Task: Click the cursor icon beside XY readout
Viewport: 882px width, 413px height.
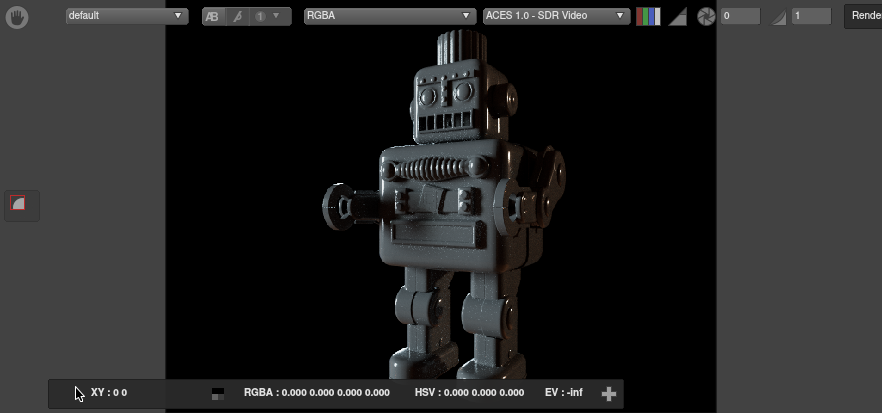Action: tap(79, 394)
